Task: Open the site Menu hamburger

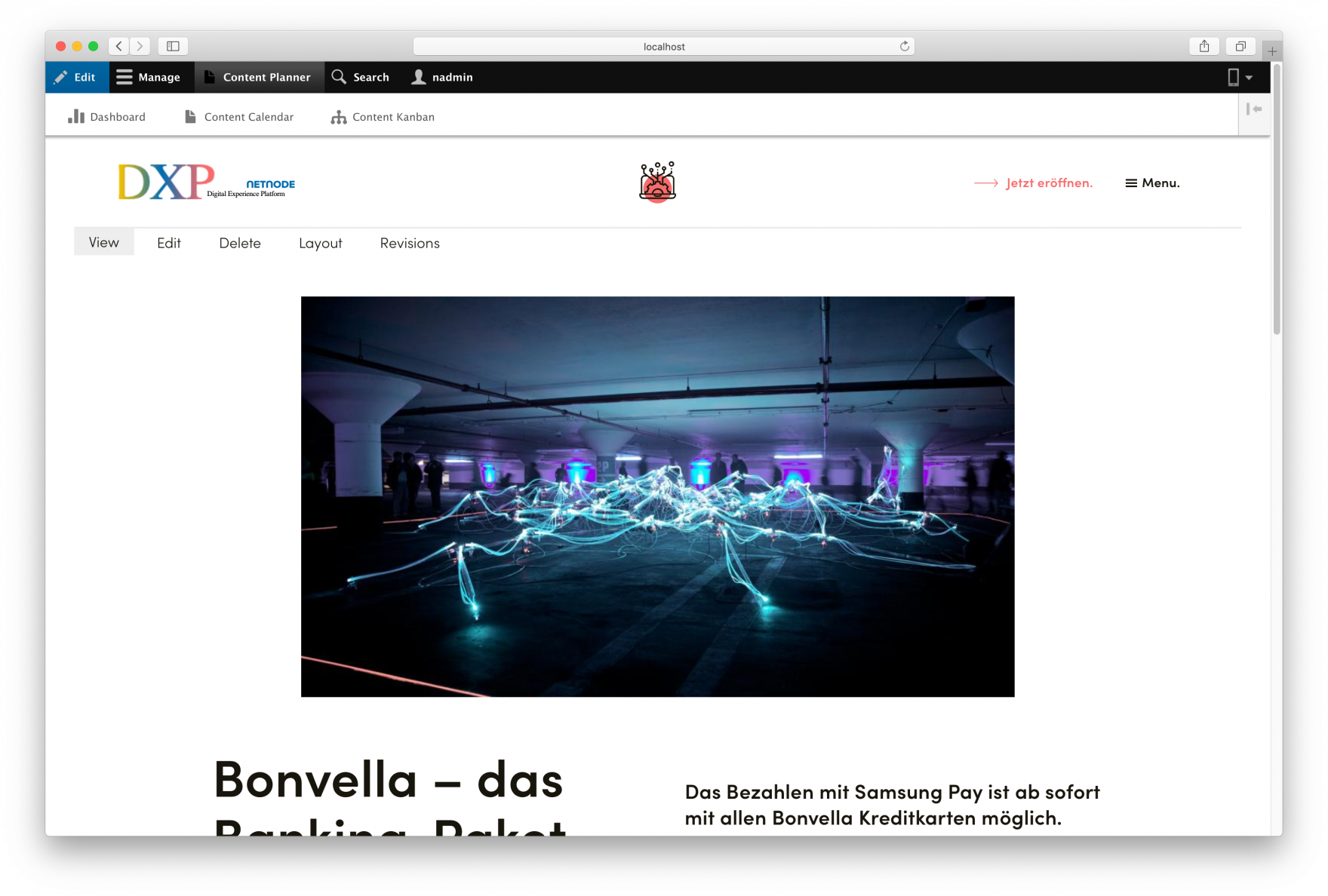Action: [x=1152, y=183]
